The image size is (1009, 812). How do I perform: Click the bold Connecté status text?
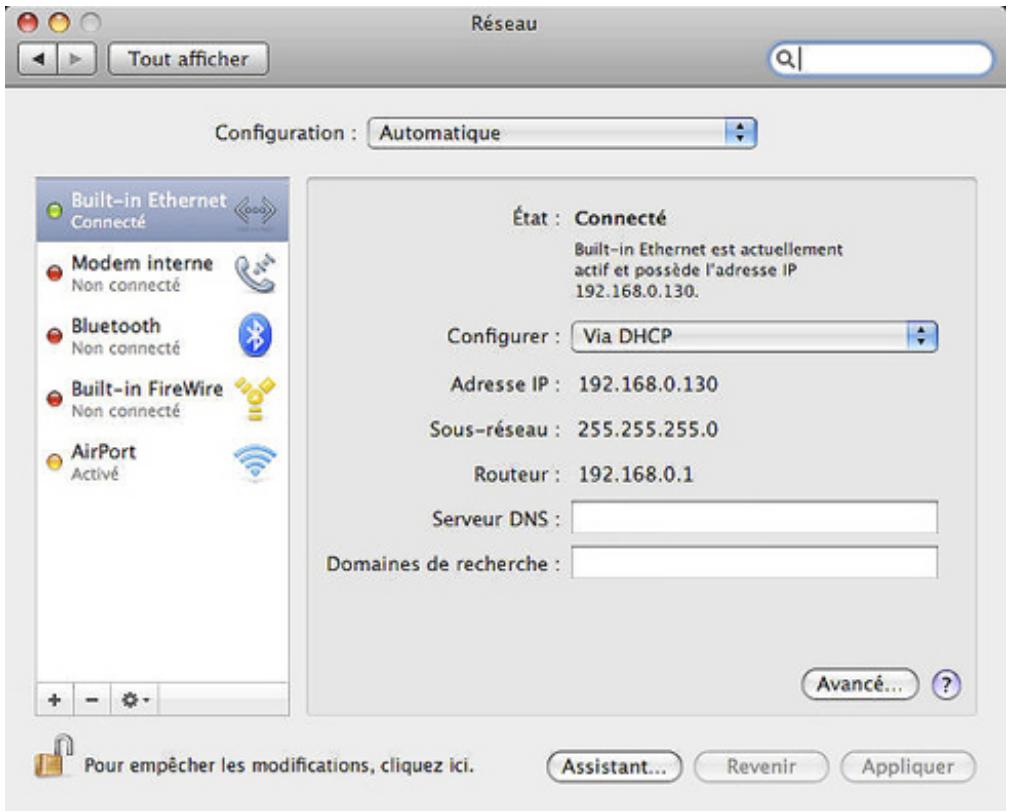(620, 218)
